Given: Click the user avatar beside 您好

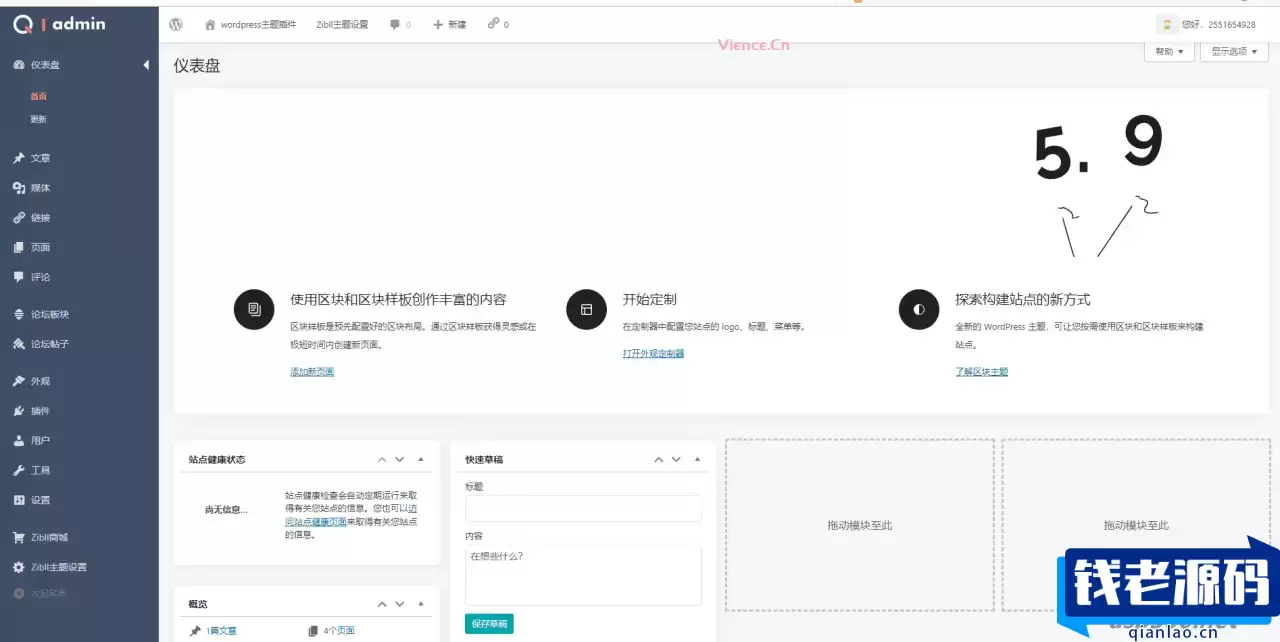Looking at the screenshot, I should [1165, 24].
